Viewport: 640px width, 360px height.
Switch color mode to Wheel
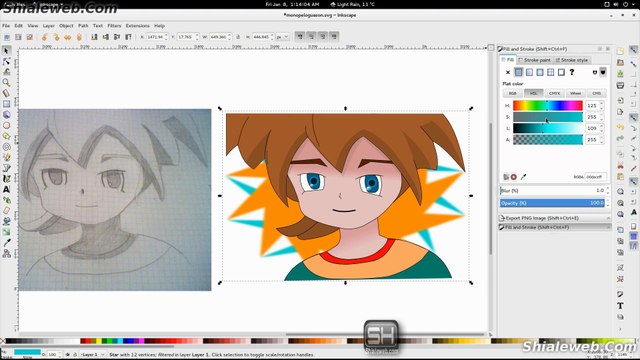click(x=576, y=93)
